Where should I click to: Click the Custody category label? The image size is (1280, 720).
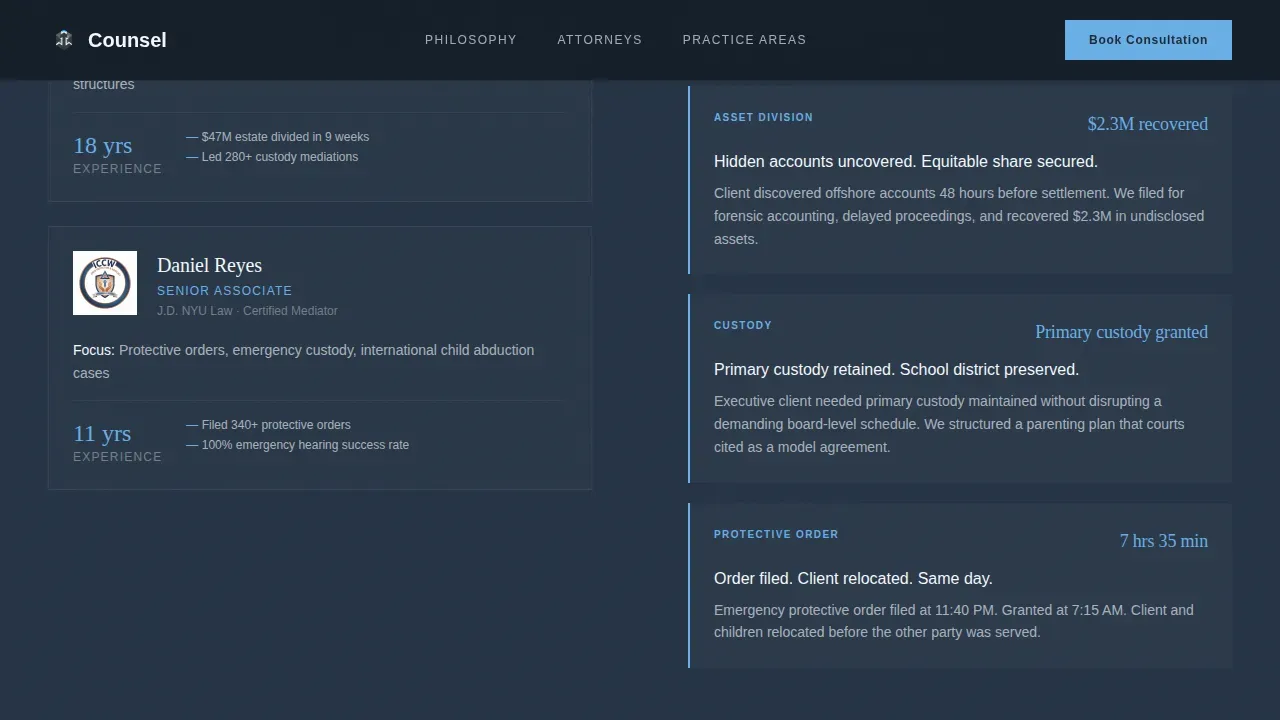(x=743, y=325)
